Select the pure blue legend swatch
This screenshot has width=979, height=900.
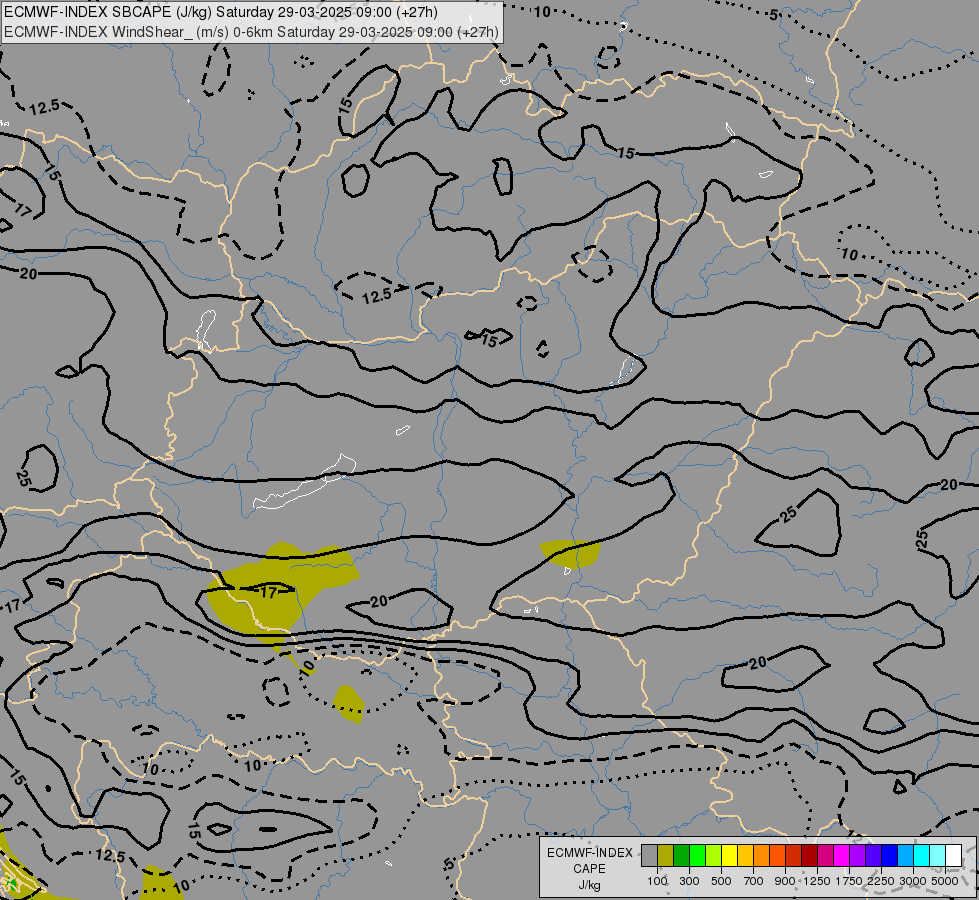pyautogui.click(x=890, y=856)
